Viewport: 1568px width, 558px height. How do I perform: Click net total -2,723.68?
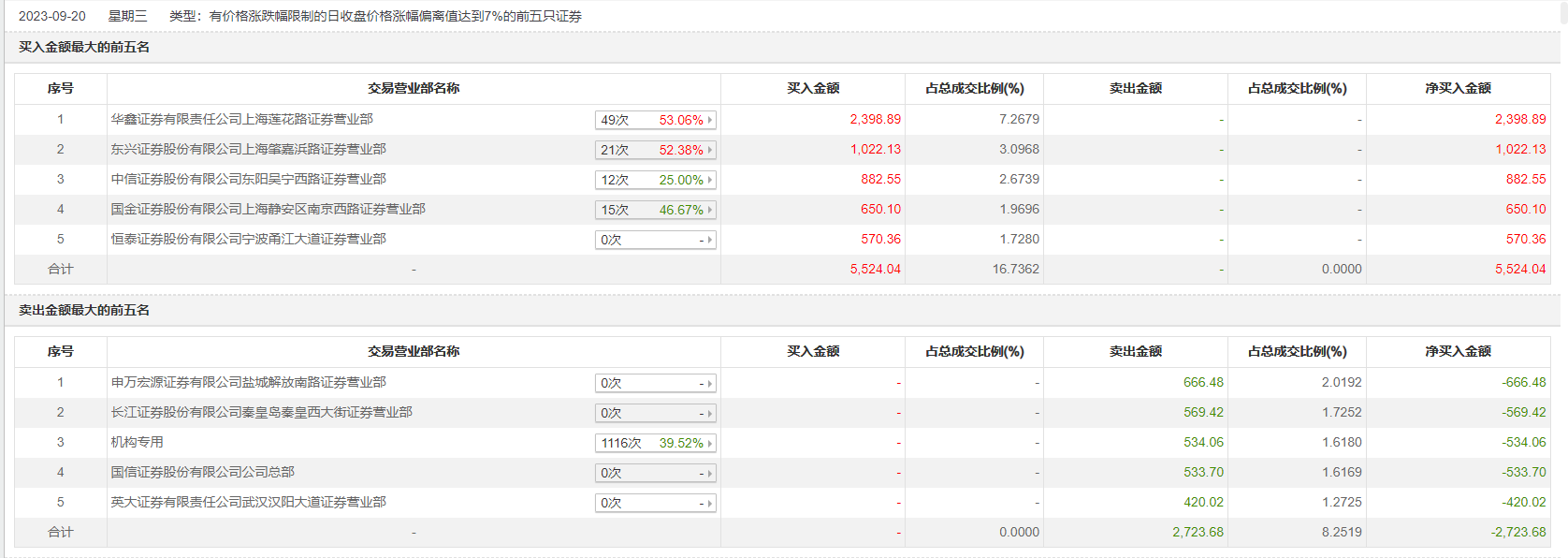[1518, 532]
